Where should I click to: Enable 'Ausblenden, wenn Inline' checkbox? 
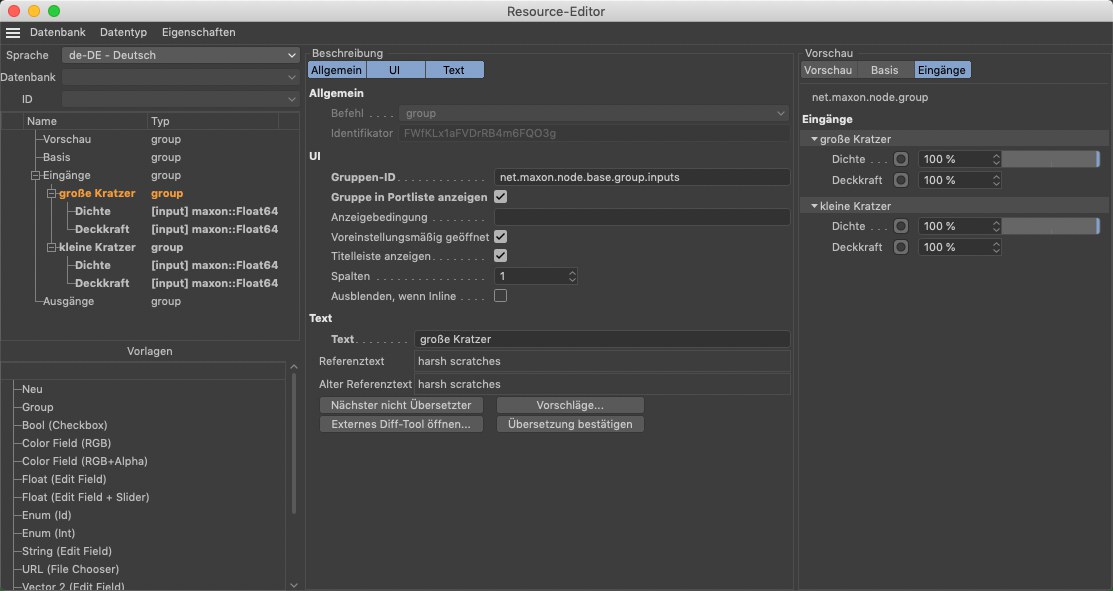coord(501,296)
